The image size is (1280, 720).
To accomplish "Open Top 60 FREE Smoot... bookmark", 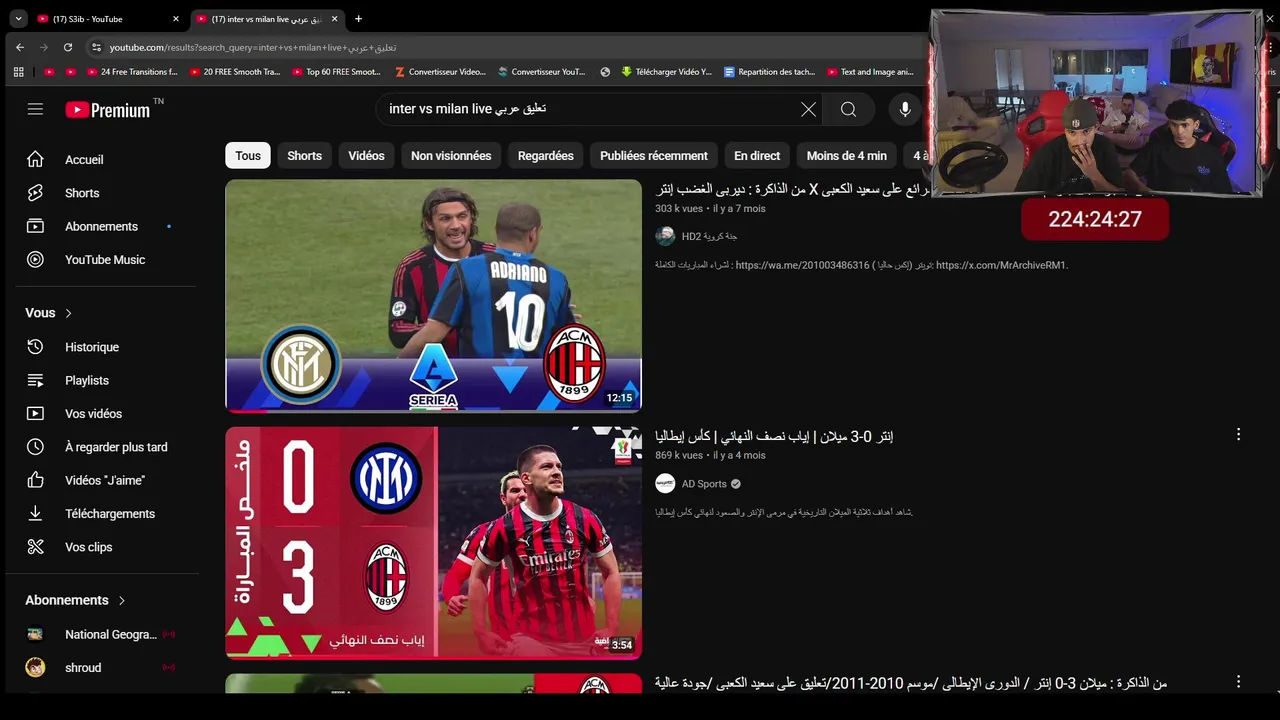I will 336,72.
